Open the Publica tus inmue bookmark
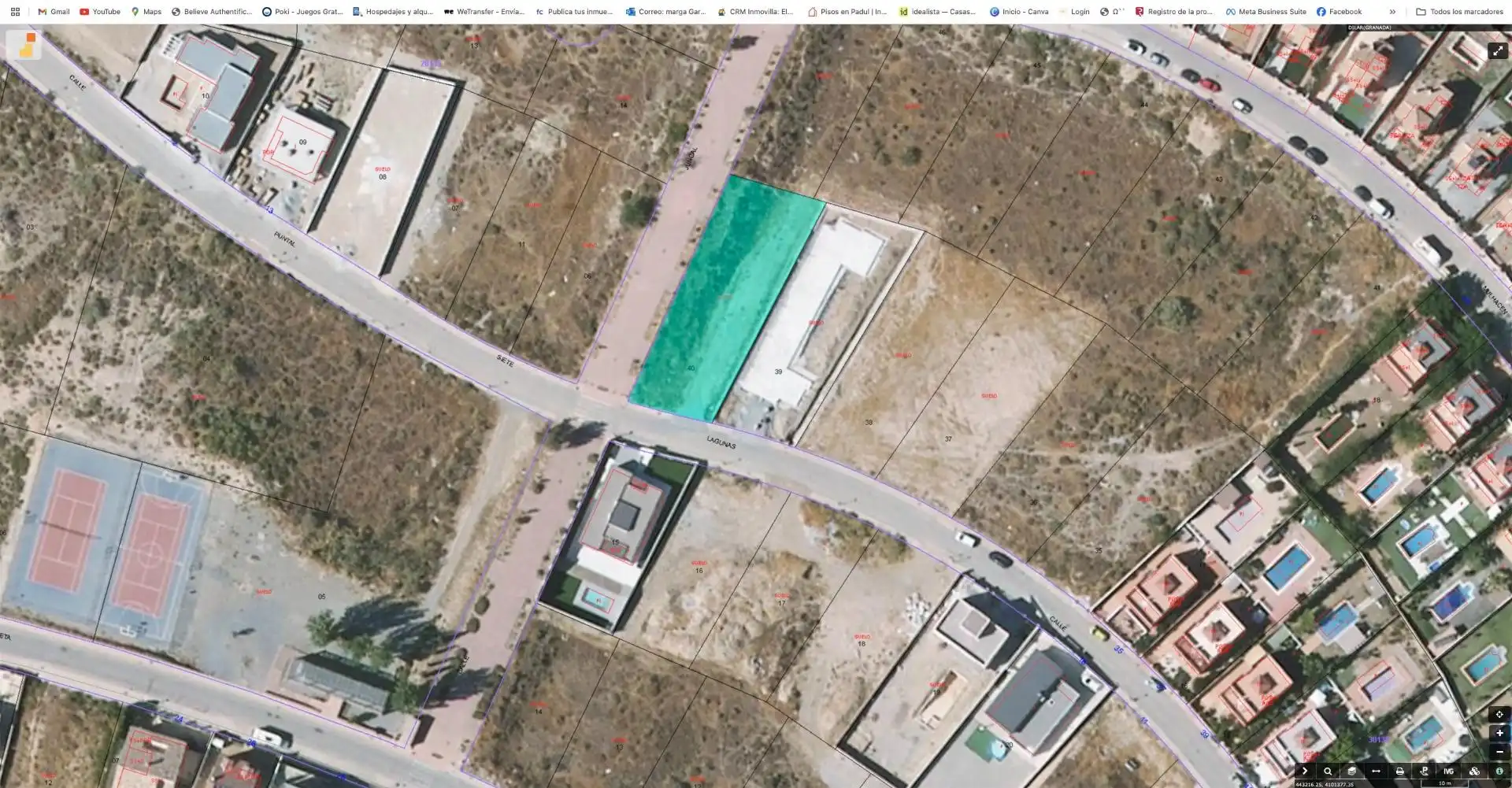 coord(574,12)
